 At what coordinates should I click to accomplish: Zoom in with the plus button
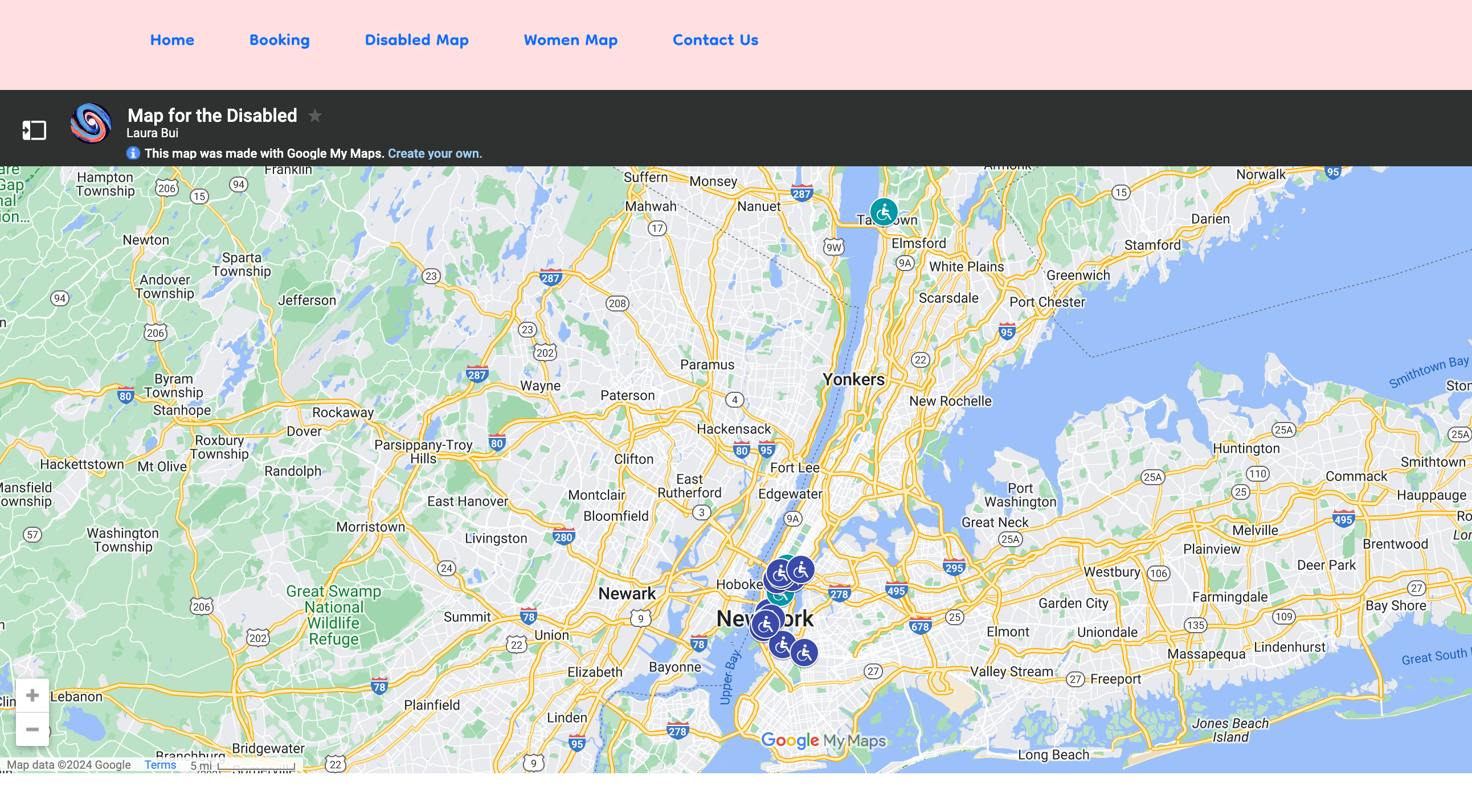[x=32, y=695]
